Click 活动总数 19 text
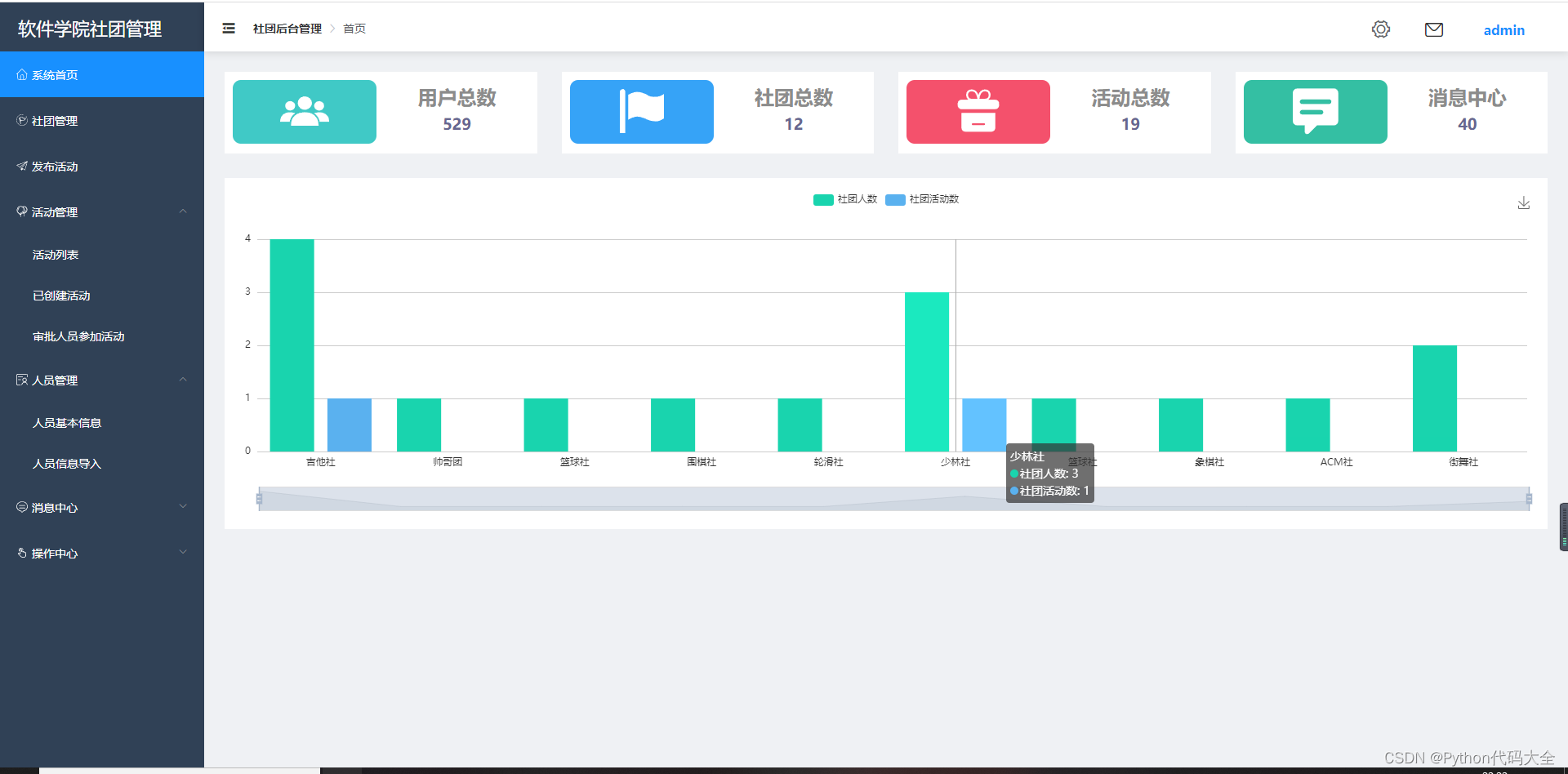This screenshot has width=1568, height=774. click(x=1131, y=111)
